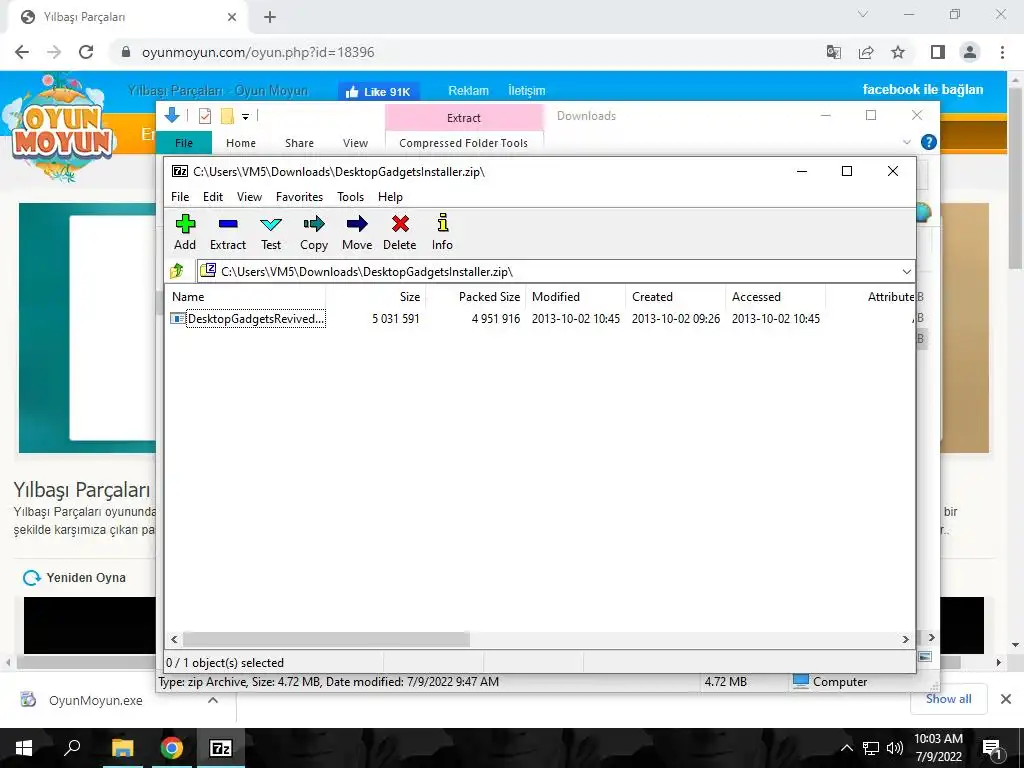Image resolution: width=1024 pixels, height=768 pixels.
Task: Reload the Chrome page
Action: click(86, 52)
